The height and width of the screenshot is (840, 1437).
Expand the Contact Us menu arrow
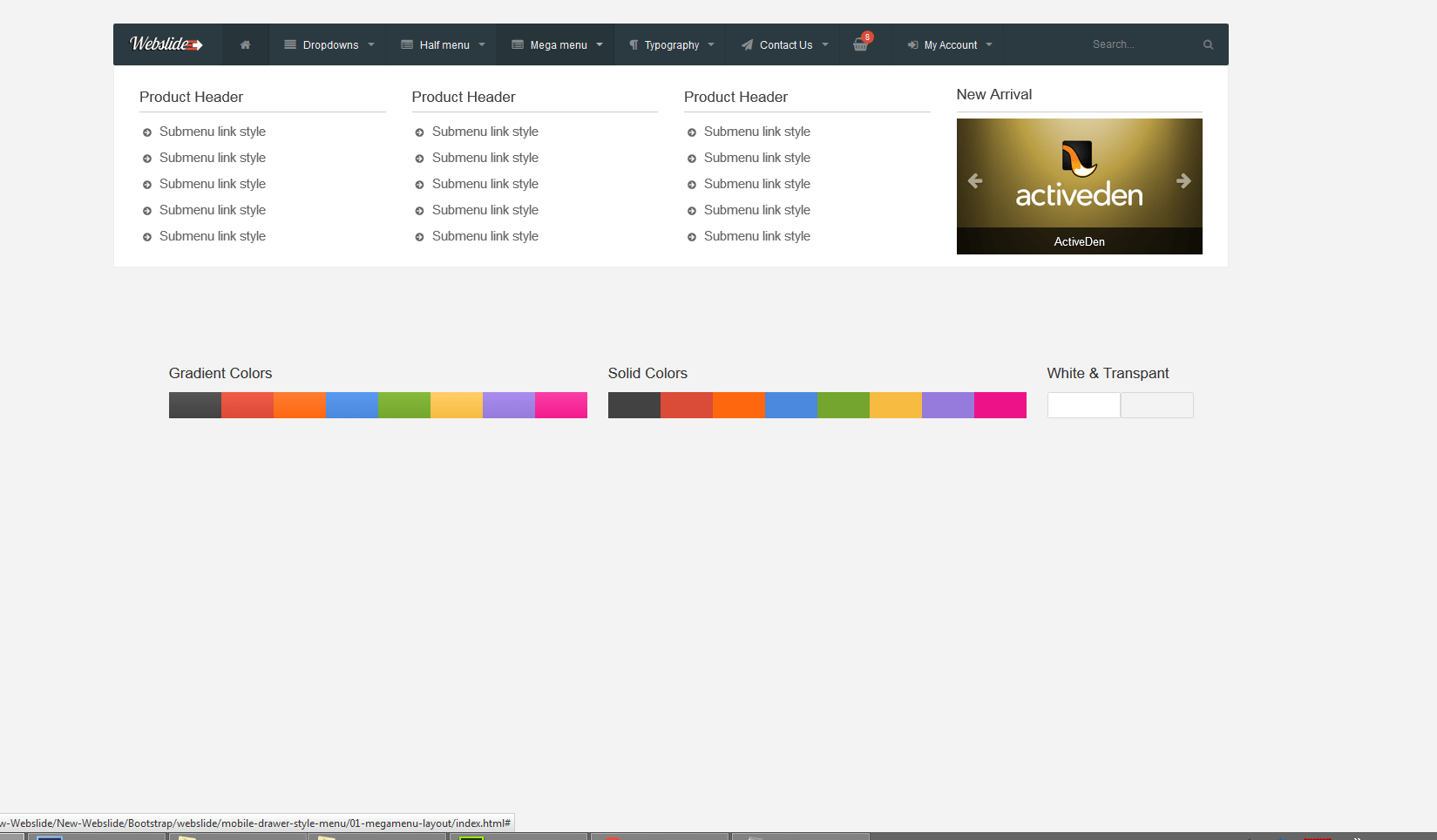pyautogui.click(x=825, y=44)
